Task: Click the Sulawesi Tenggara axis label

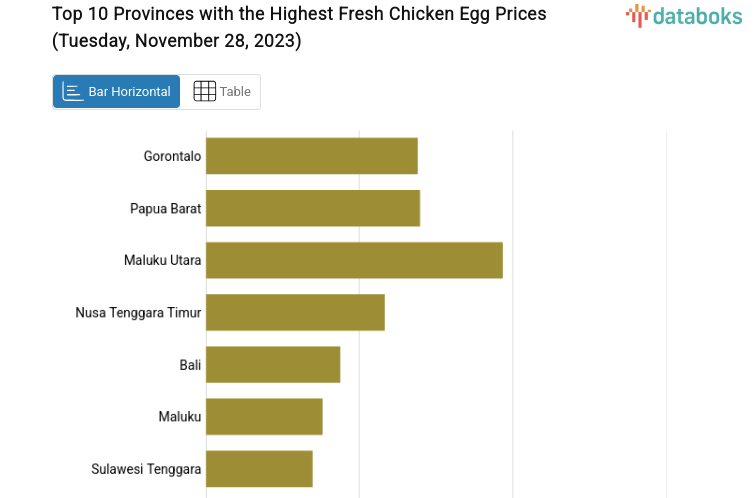Action: coord(146,468)
